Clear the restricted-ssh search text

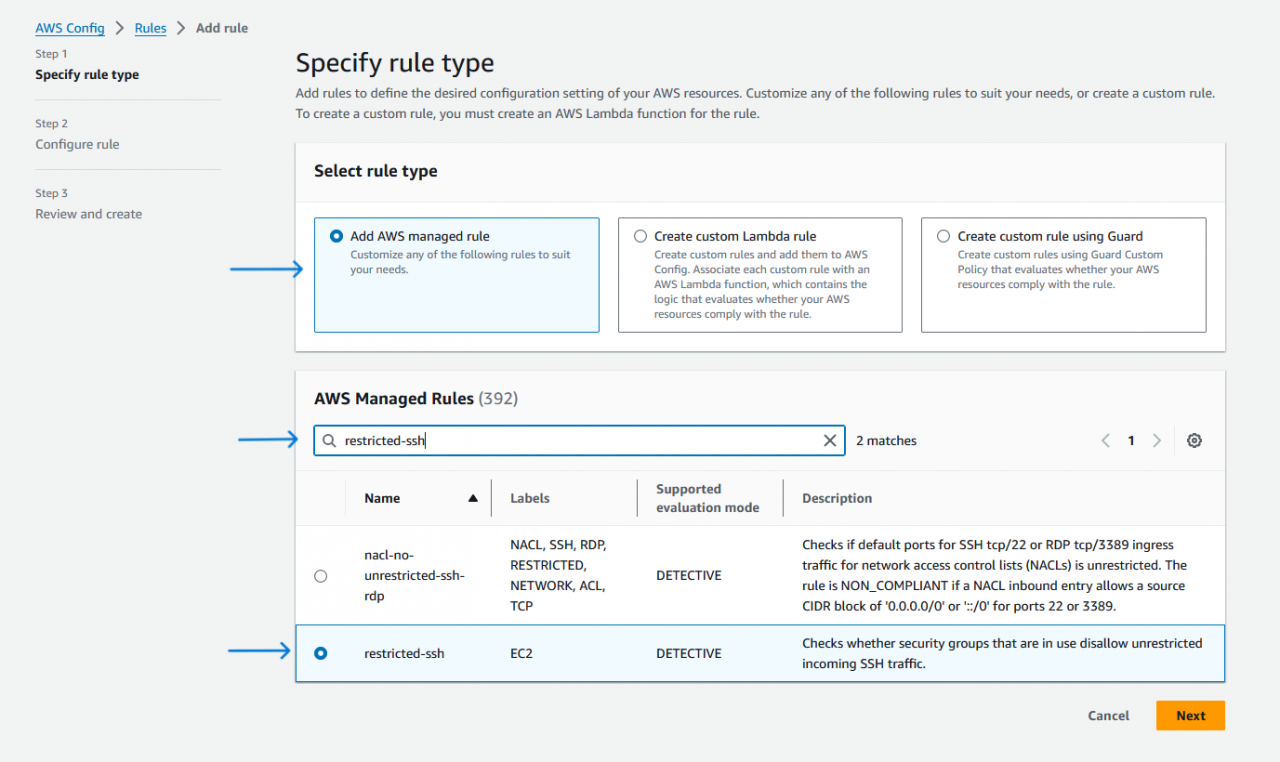(x=830, y=440)
